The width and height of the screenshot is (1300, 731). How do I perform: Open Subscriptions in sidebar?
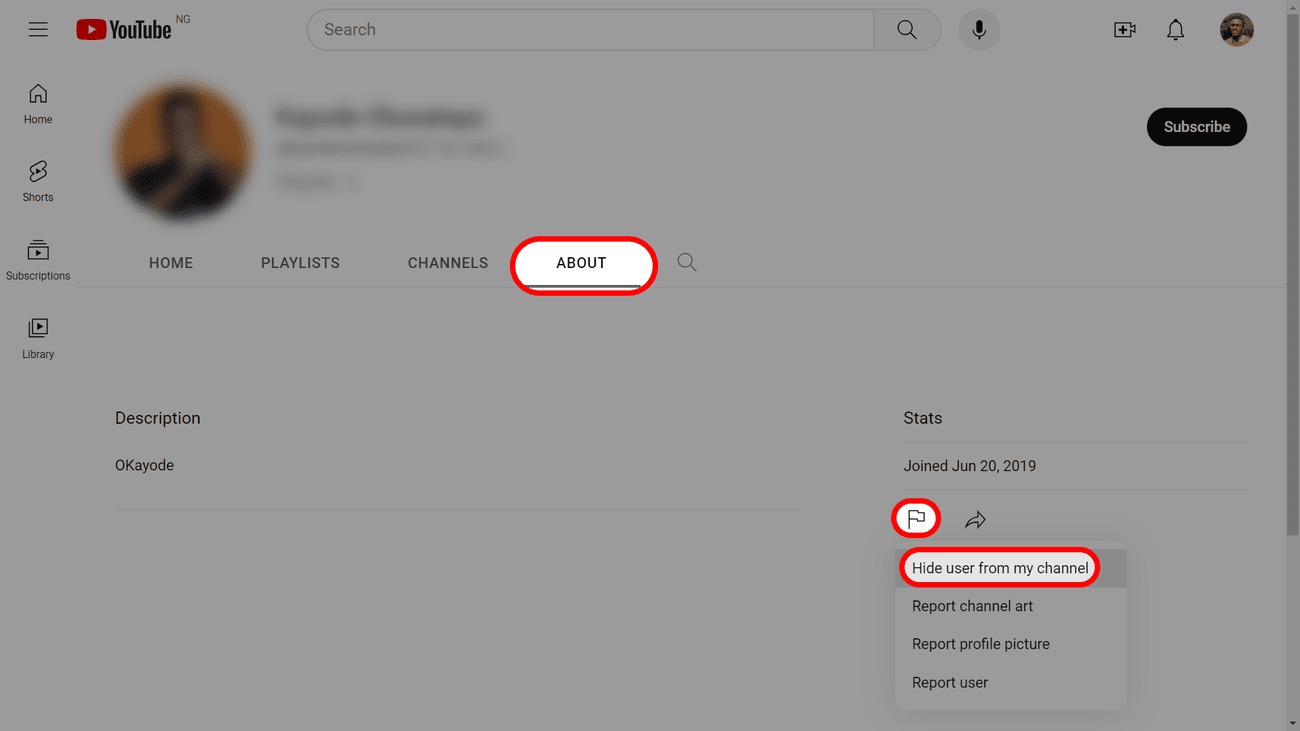pyautogui.click(x=38, y=260)
